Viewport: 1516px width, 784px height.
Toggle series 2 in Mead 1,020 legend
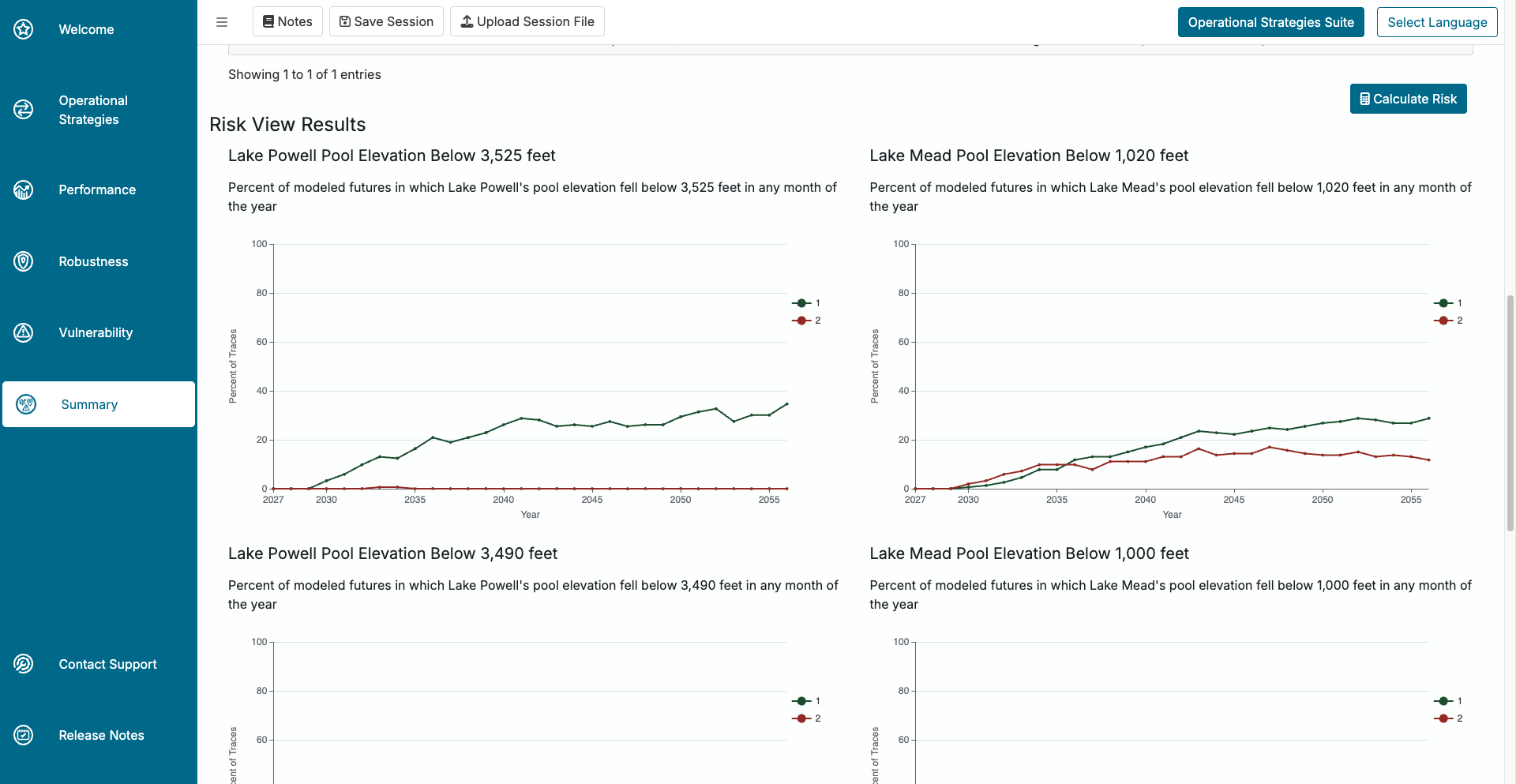pyautogui.click(x=1449, y=321)
